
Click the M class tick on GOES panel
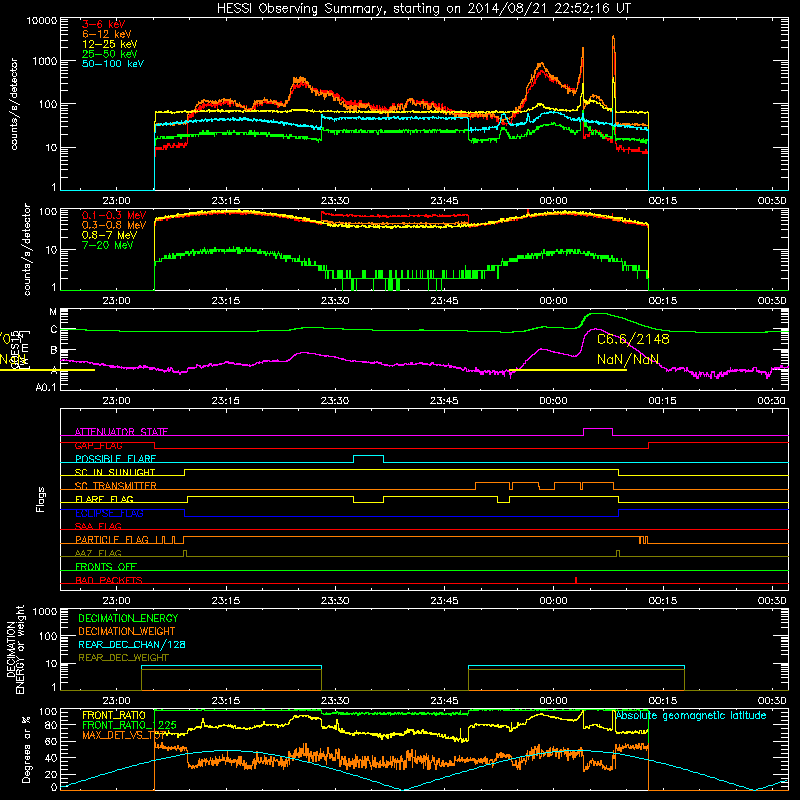click(53, 312)
